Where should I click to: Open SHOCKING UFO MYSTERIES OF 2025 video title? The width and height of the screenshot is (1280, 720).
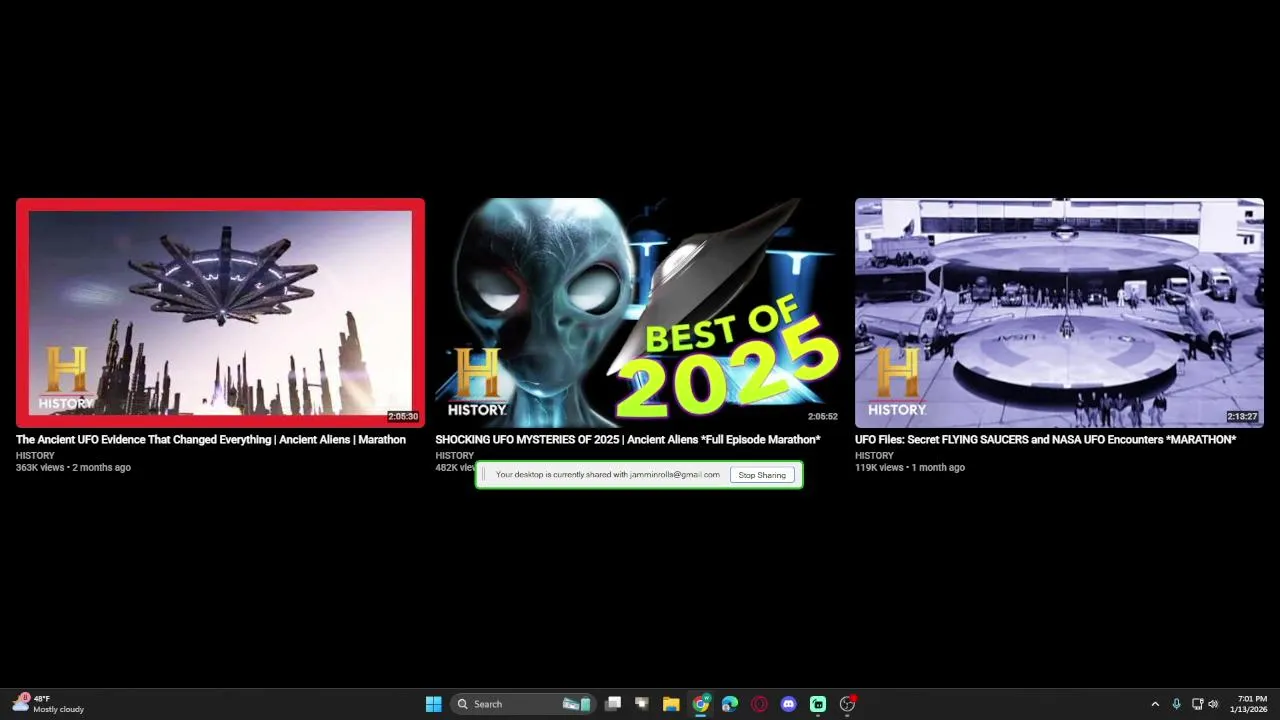coord(628,440)
